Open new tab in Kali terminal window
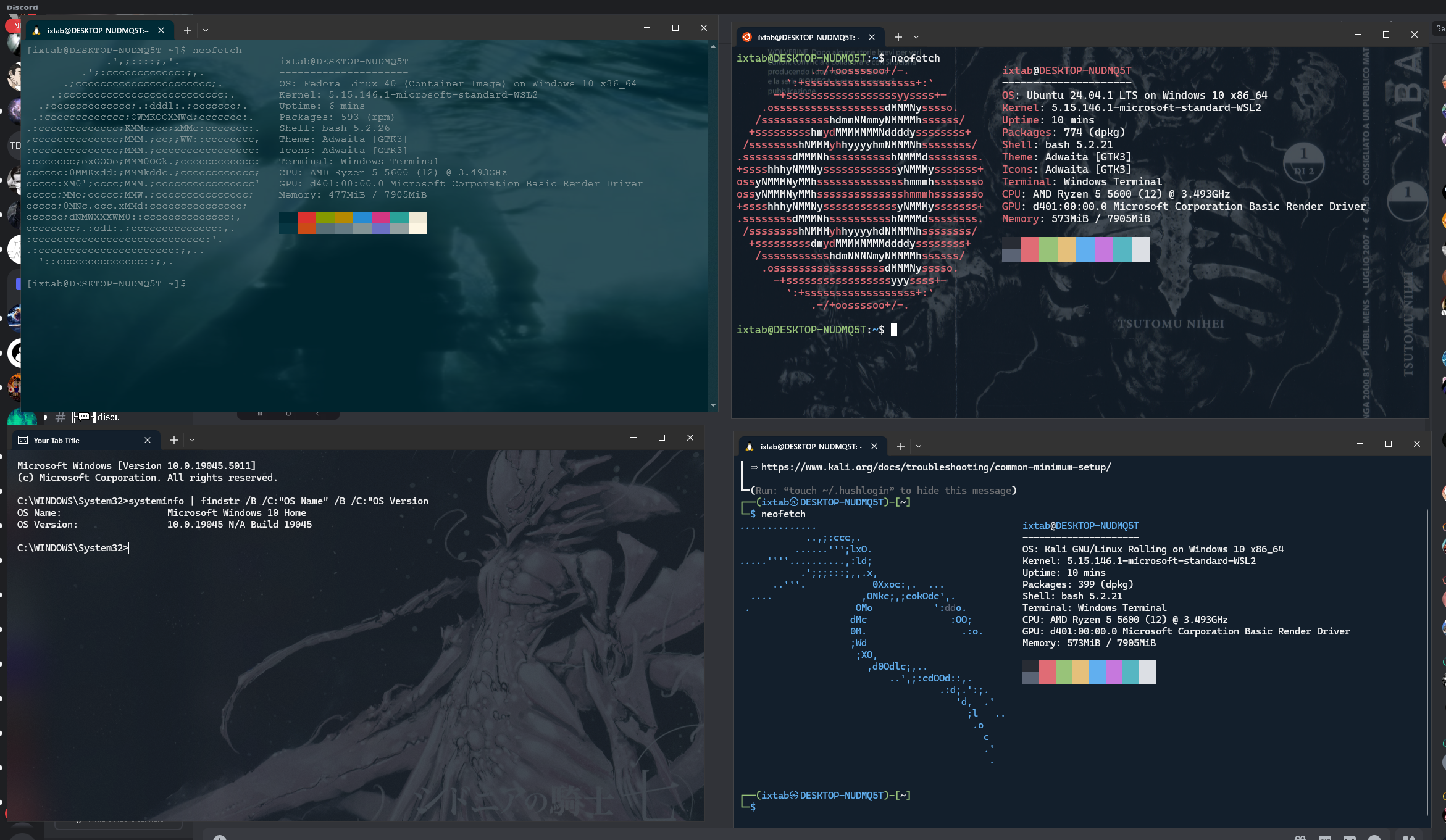Viewport: 1446px width, 840px height. [x=901, y=446]
